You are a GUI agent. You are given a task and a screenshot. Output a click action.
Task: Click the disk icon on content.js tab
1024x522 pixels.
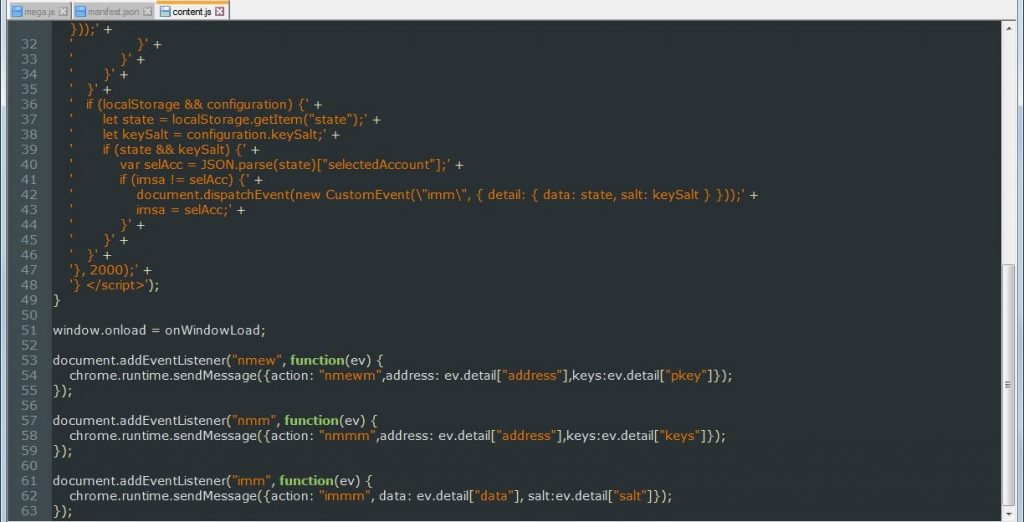(x=165, y=11)
